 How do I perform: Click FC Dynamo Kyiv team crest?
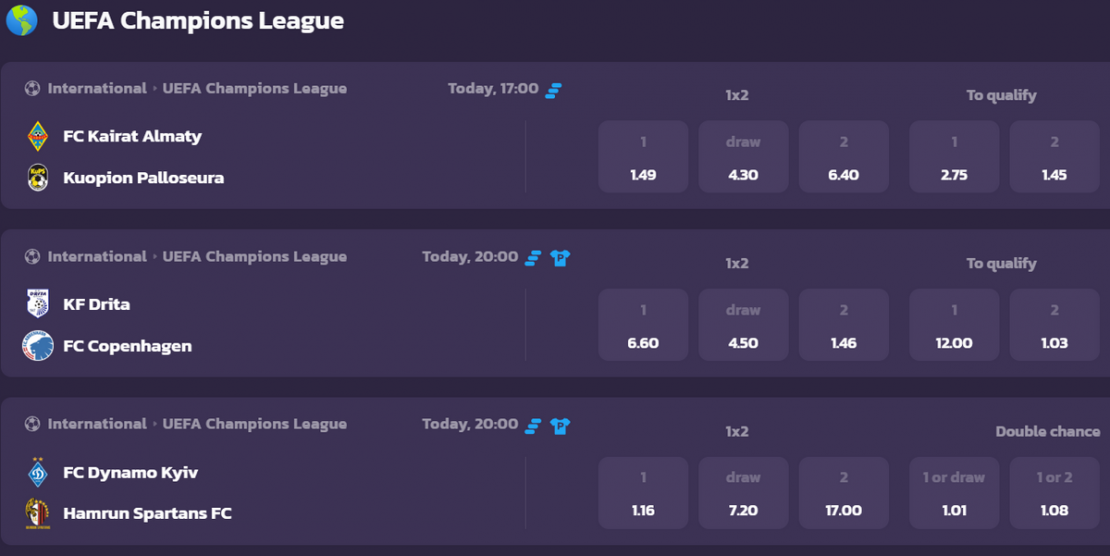pos(38,472)
